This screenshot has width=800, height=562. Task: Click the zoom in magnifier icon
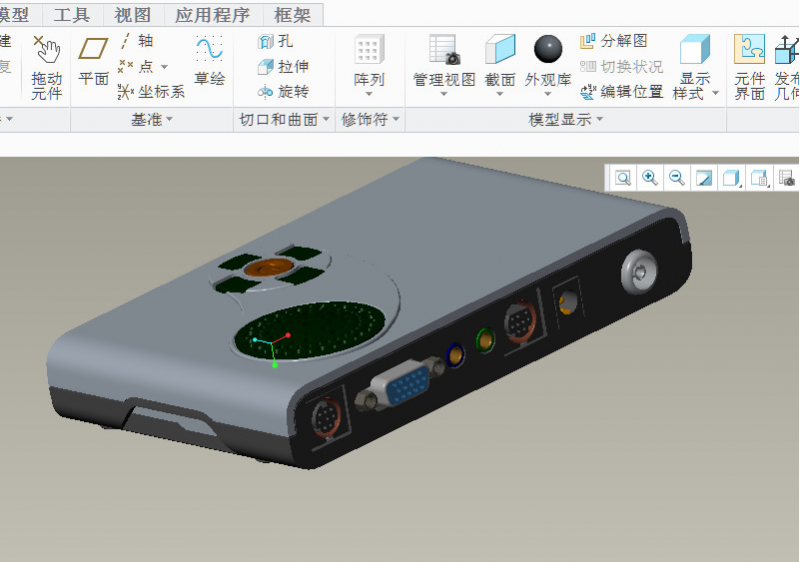pos(650,178)
